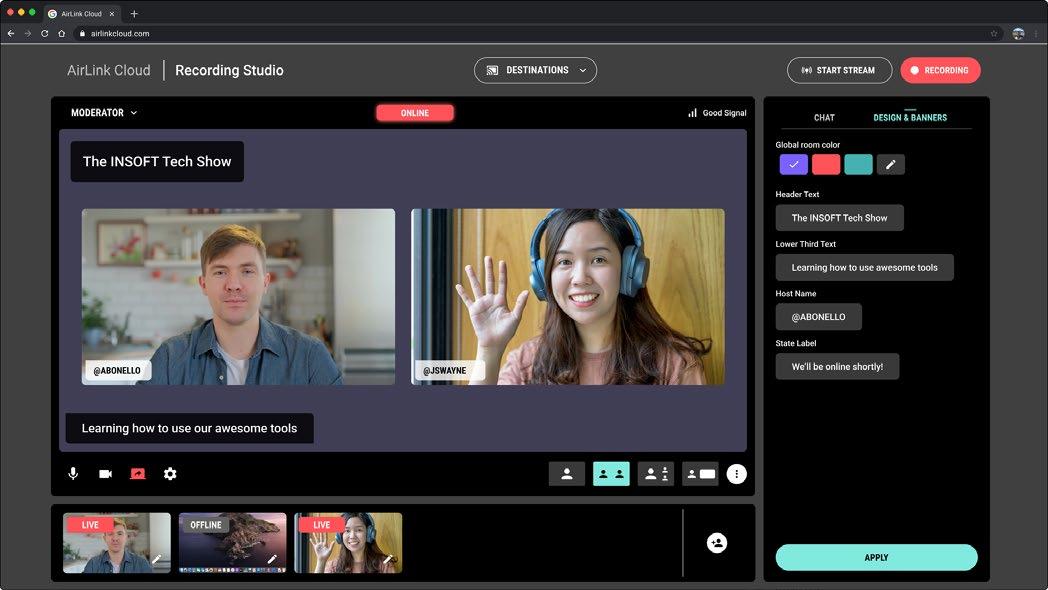Select speaker with list layout
Screen dimensions: 1048x590
click(x=656, y=474)
